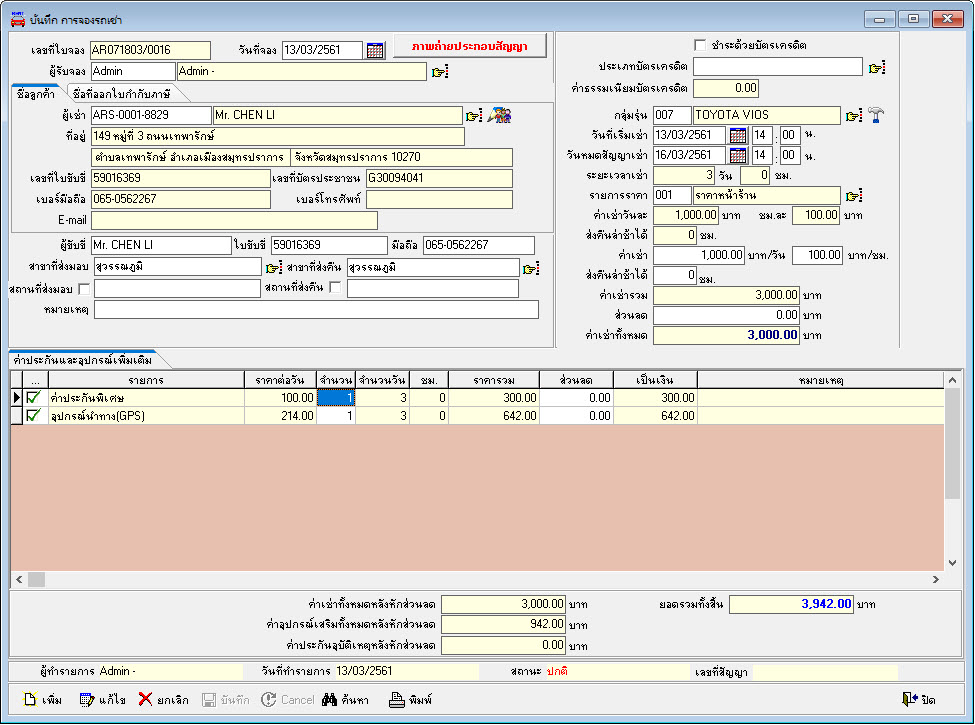Click lookup icon next to renter name
The image size is (975, 725).
coord(474,116)
